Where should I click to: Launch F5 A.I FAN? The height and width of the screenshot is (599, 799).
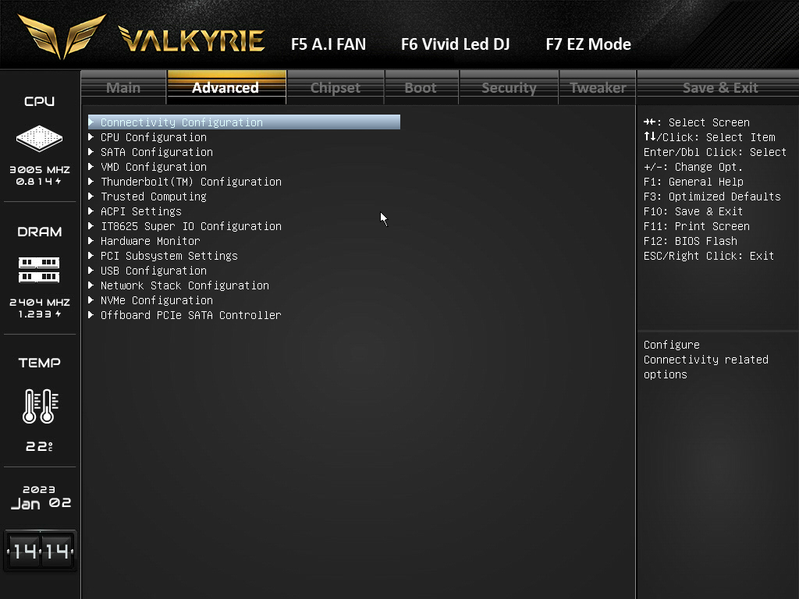click(x=328, y=44)
